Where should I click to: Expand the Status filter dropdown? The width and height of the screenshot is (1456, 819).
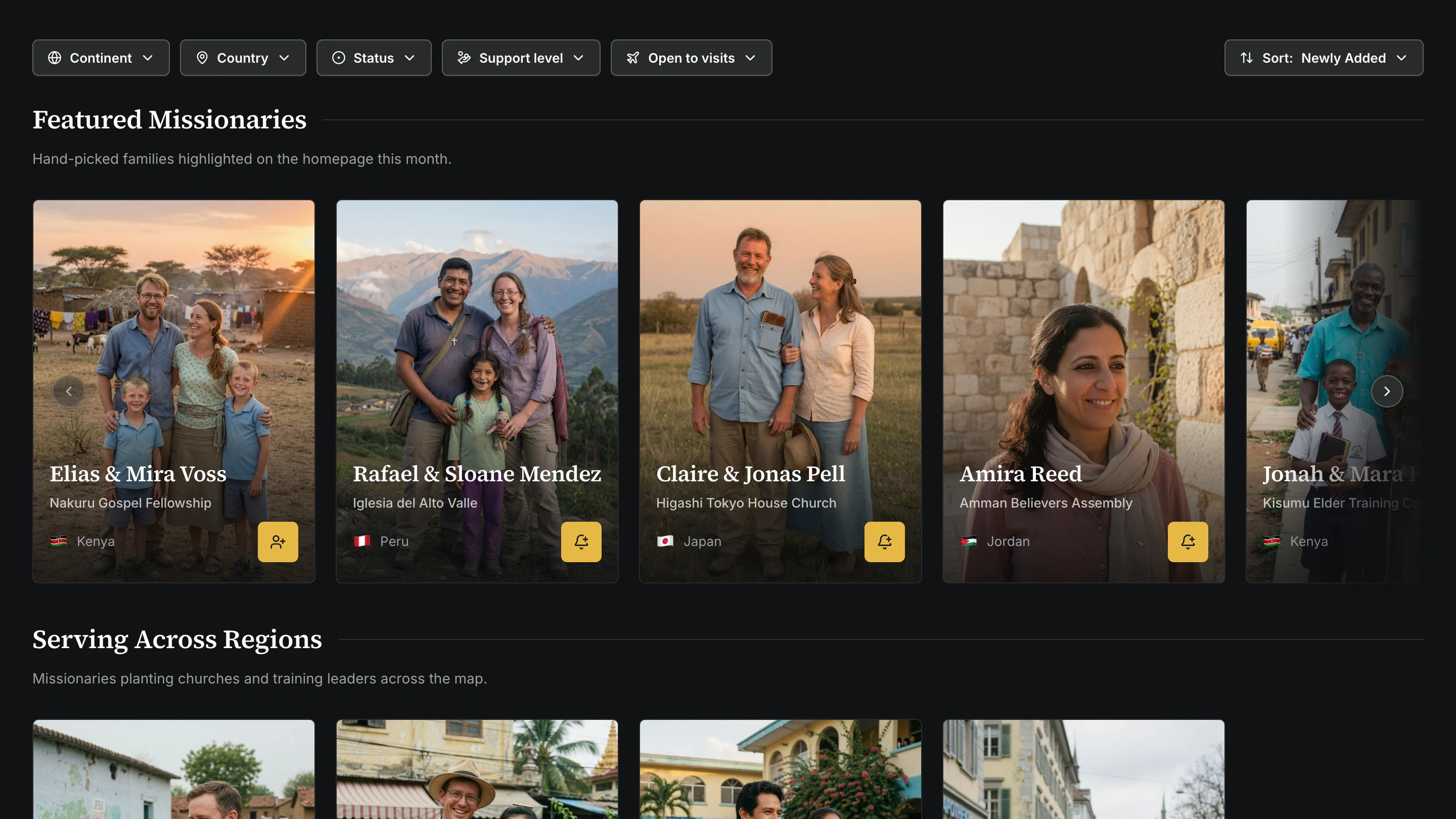(374, 58)
